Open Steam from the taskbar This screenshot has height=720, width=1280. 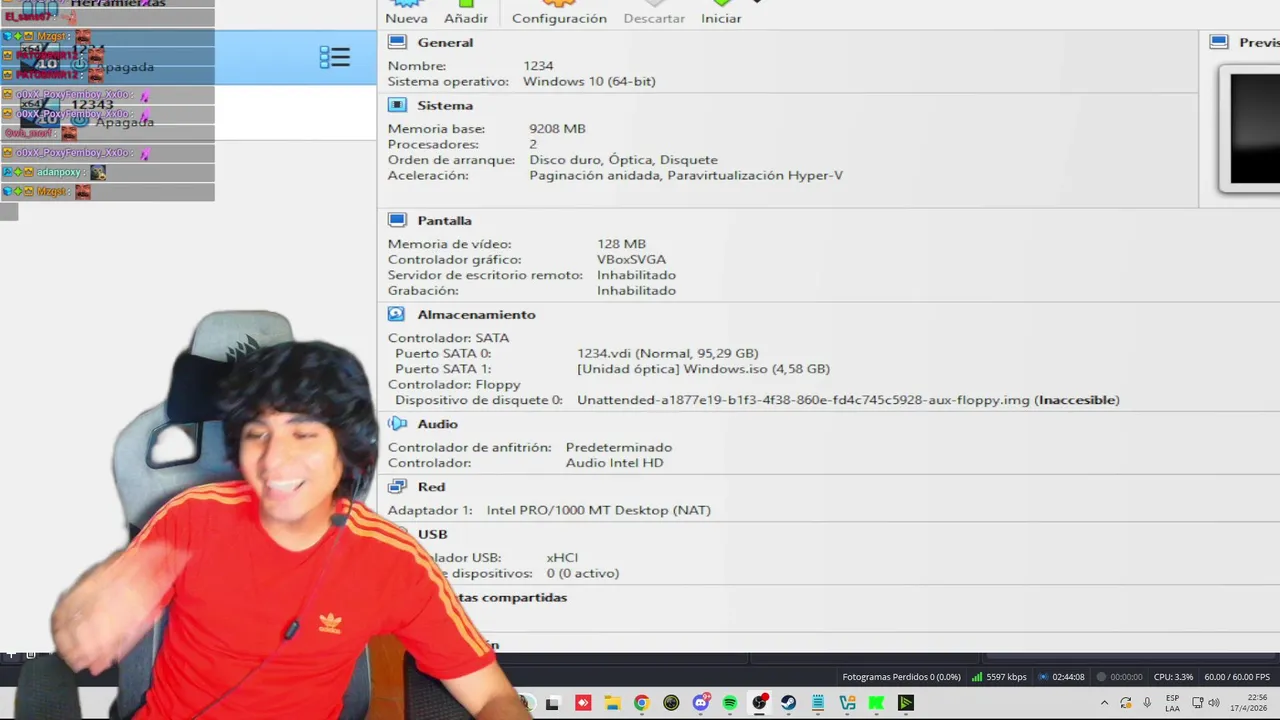tap(788, 703)
